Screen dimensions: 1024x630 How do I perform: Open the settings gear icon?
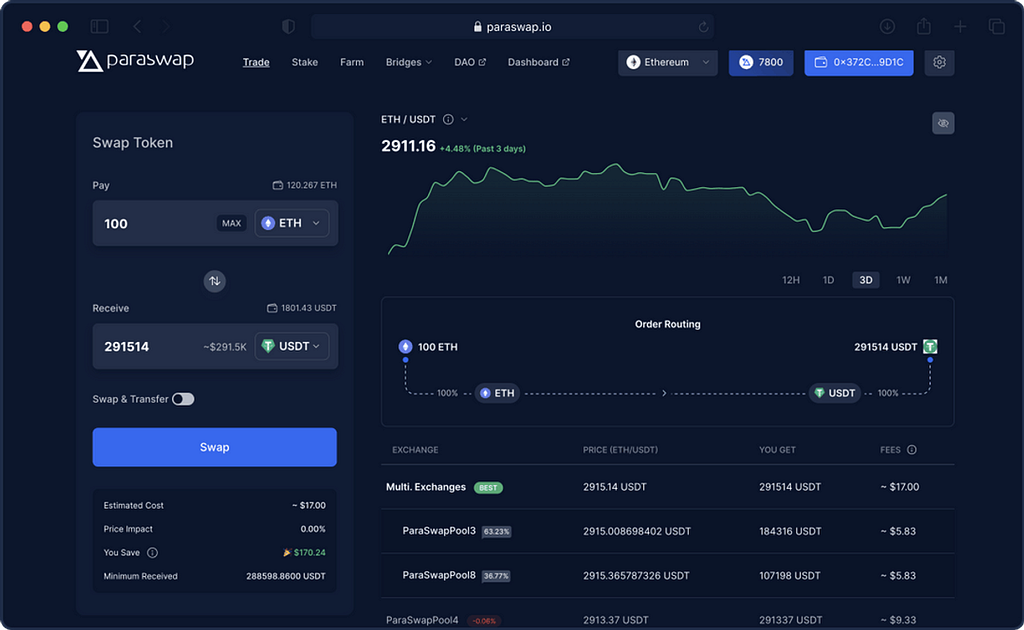pyautogui.click(x=939, y=62)
